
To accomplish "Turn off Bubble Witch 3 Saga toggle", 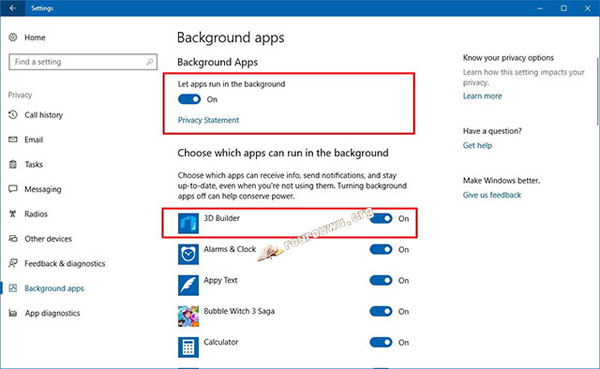I will point(381,312).
